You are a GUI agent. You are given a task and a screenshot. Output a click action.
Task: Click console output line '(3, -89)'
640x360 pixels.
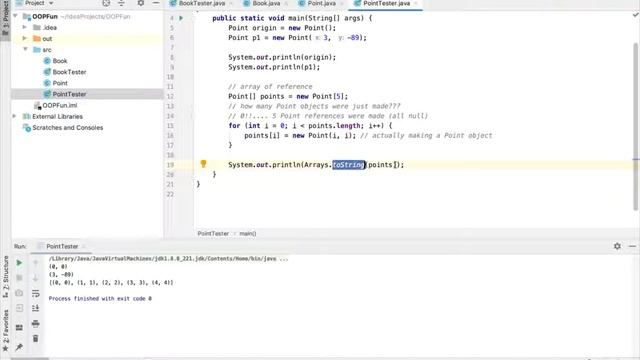[61, 274]
